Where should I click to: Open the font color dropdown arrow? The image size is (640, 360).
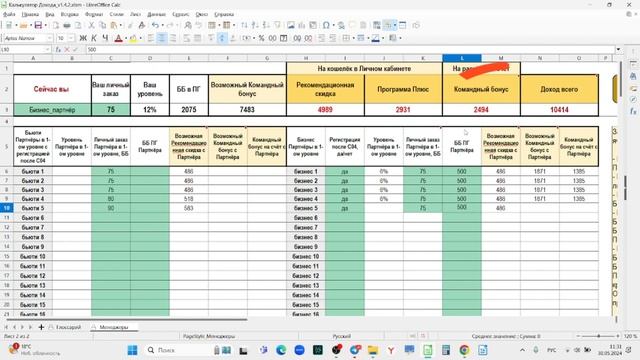point(126,38)
